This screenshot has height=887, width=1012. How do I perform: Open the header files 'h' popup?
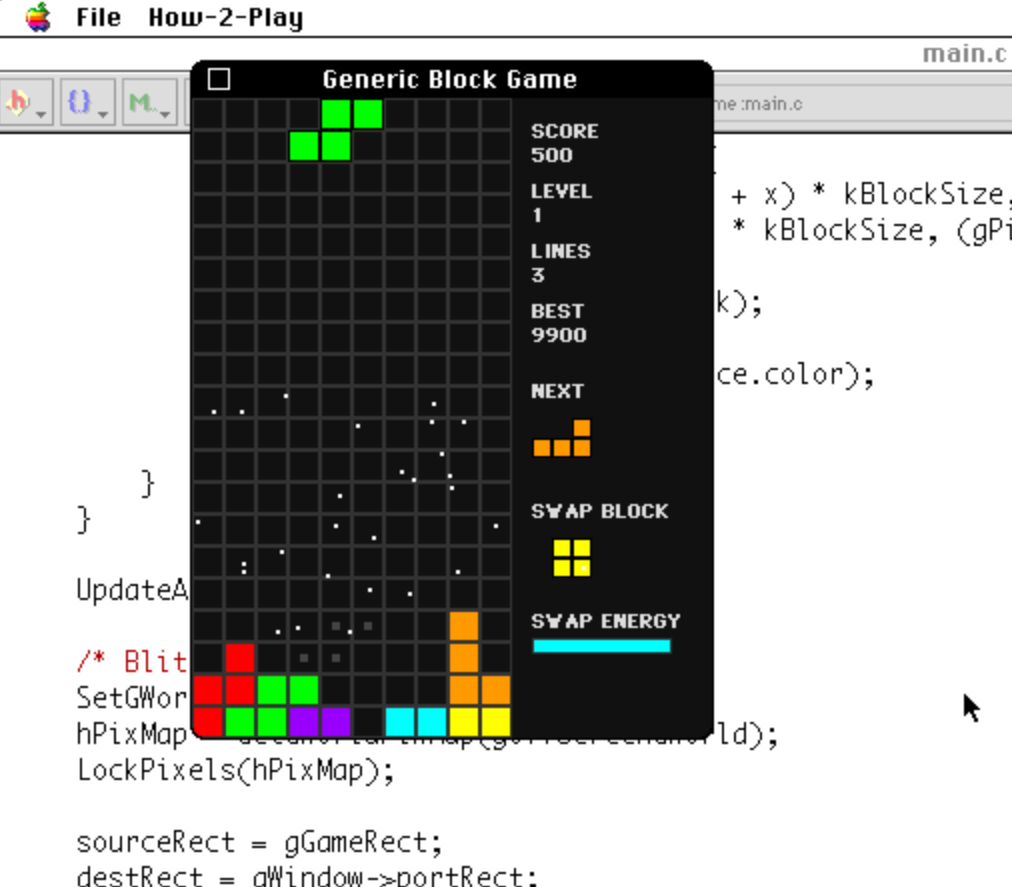click(x=25, y=103)
